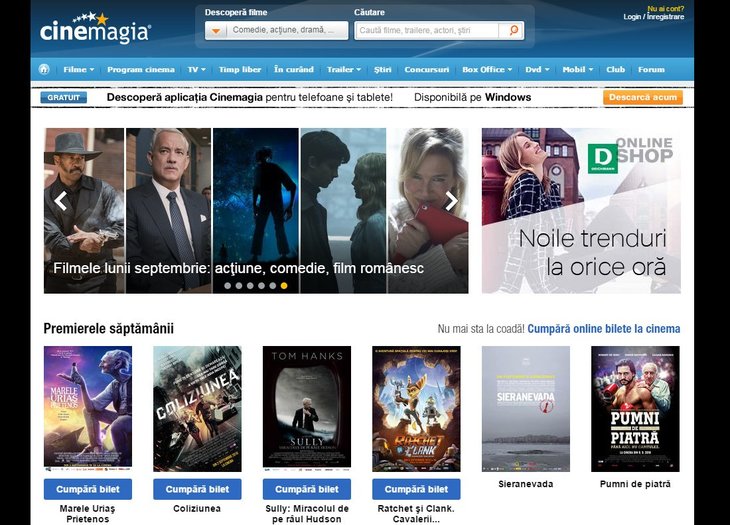
Task: Click Descoperă aplicația Cinemagia banner text
Action: pos(250,97)
